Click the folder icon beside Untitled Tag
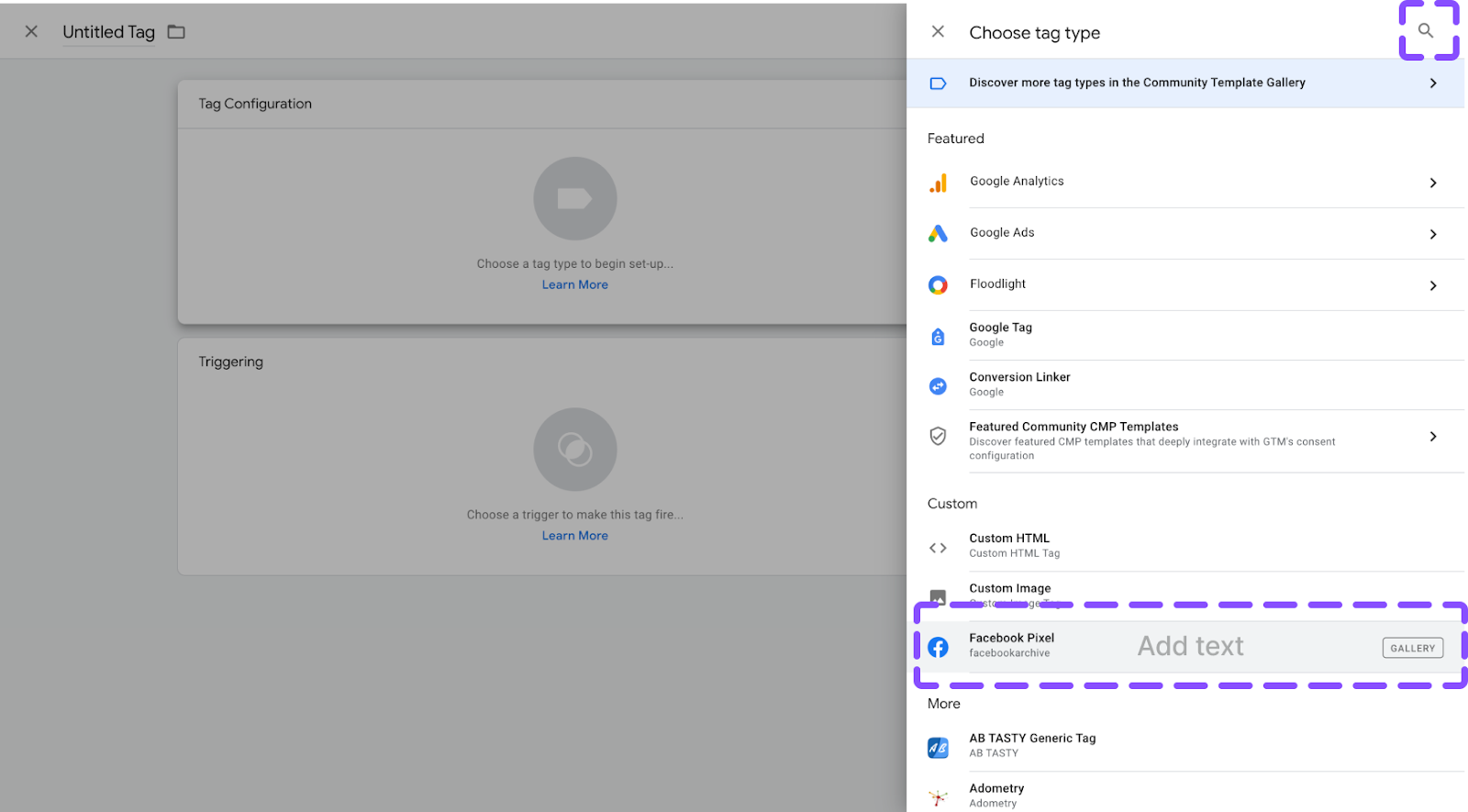Viewport: 1468px width, 812px height. pyautogui.click(x=176, y=32)
